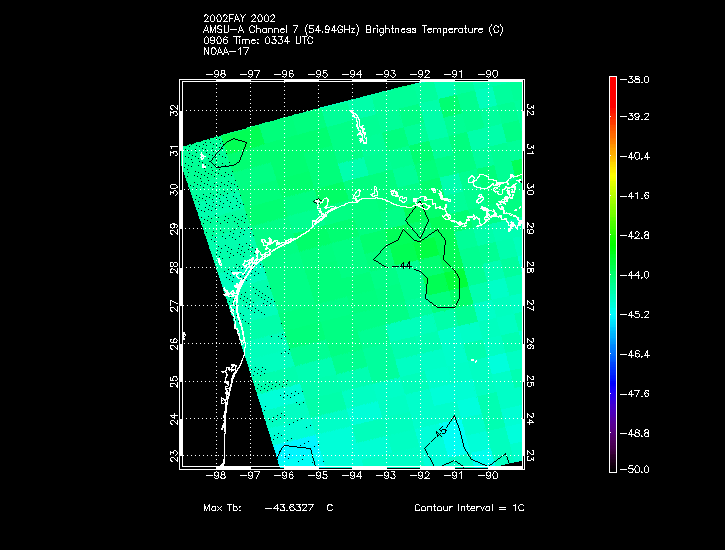725x550 pixels.
Task: Click the 31 label on the right latitude axis
Action: point(530,150)
